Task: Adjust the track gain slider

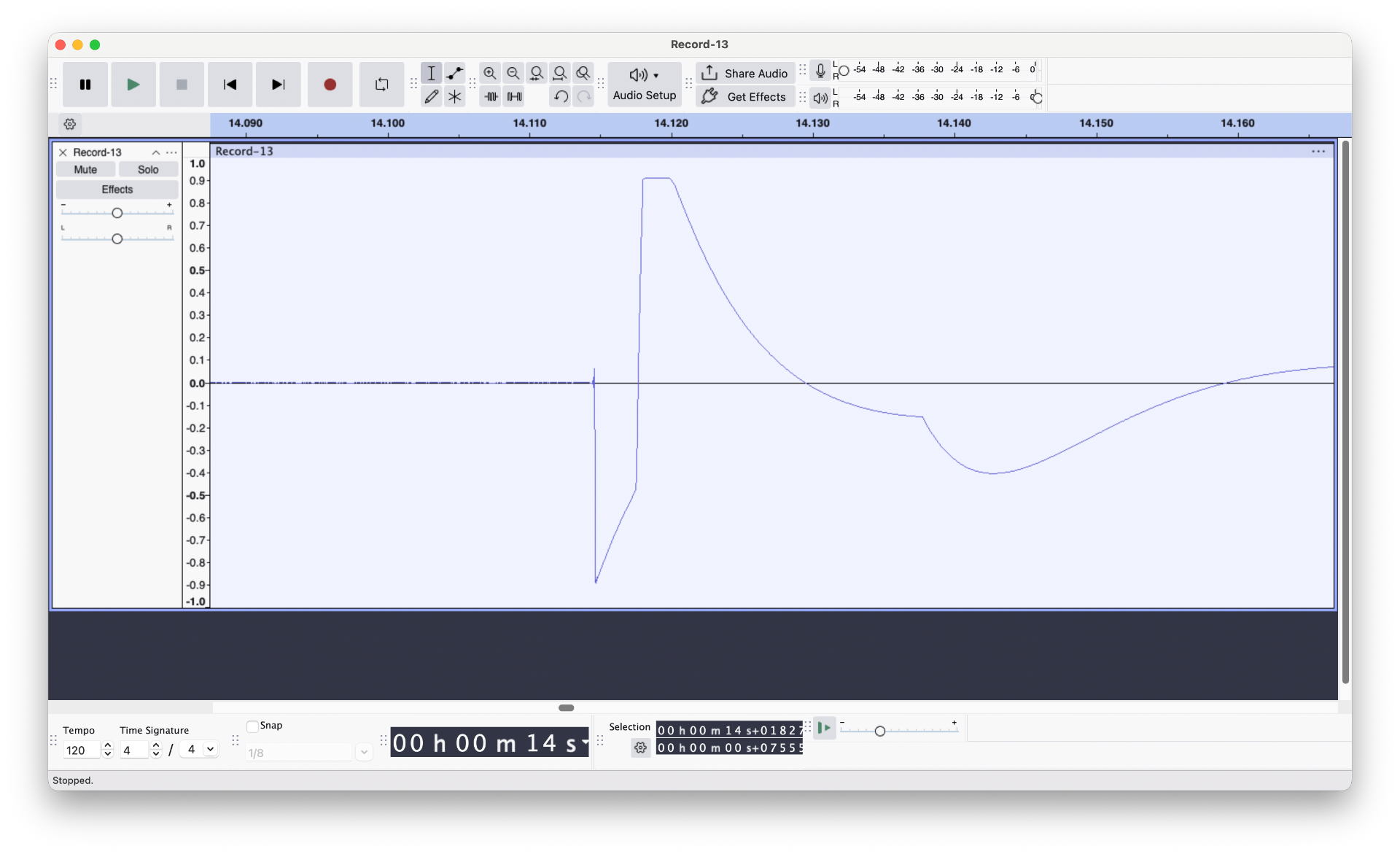Action: (116, 212)
